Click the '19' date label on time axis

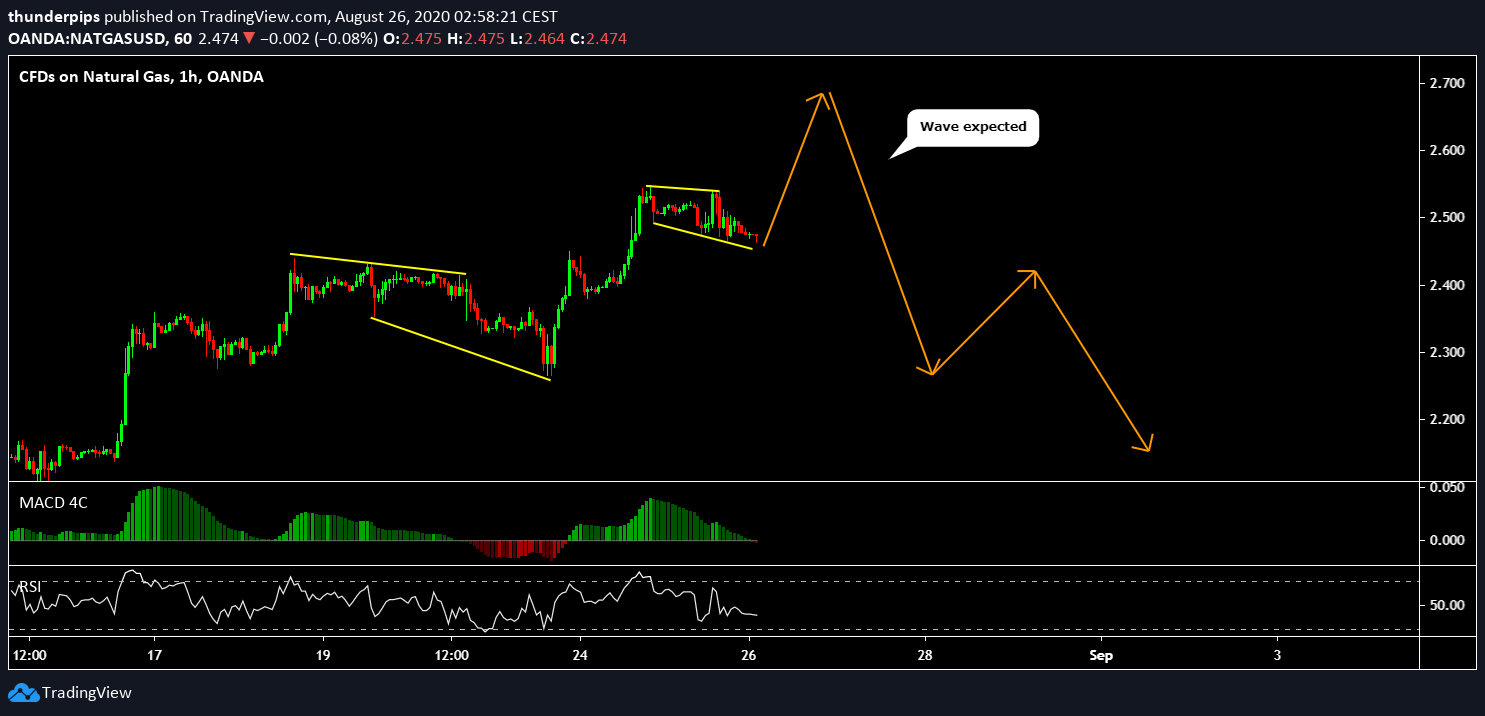click(324, 656)
